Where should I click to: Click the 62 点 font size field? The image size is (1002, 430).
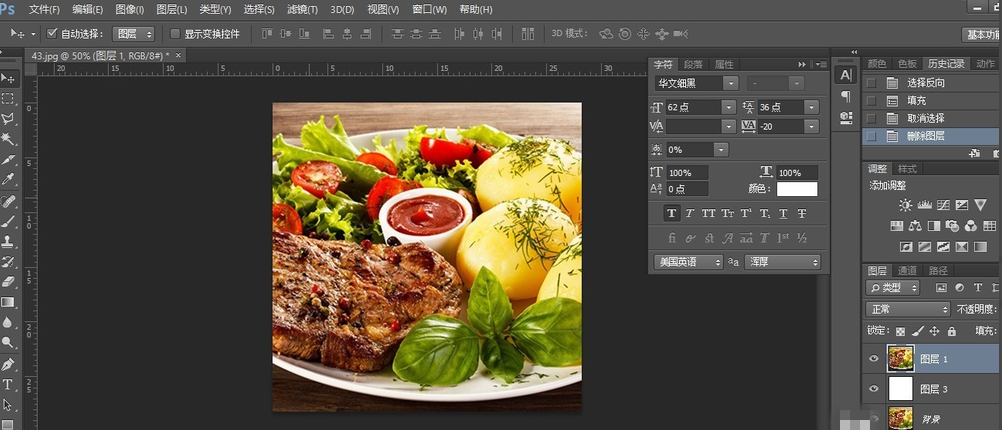pos(694,107)
